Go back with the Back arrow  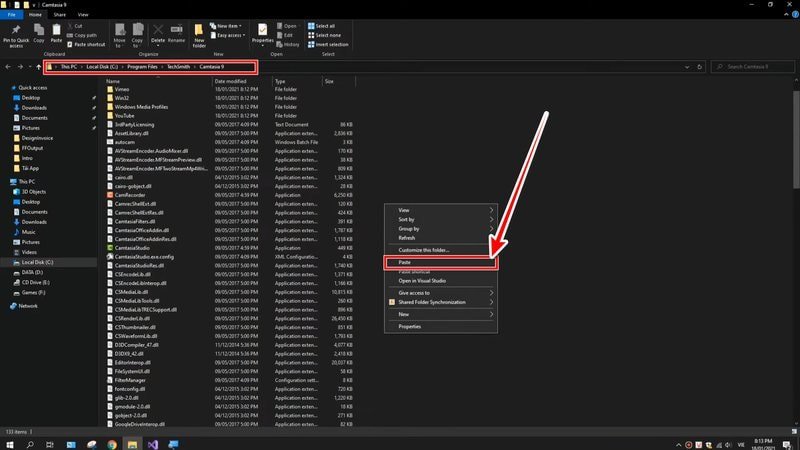(x=8, y=67)
